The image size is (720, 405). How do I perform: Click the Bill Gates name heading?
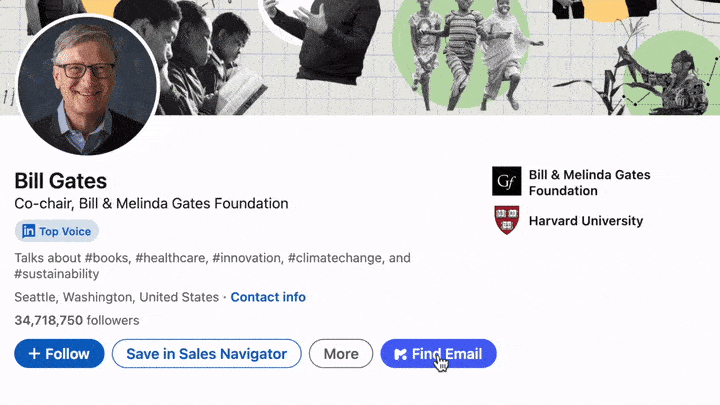pos(61,181)
